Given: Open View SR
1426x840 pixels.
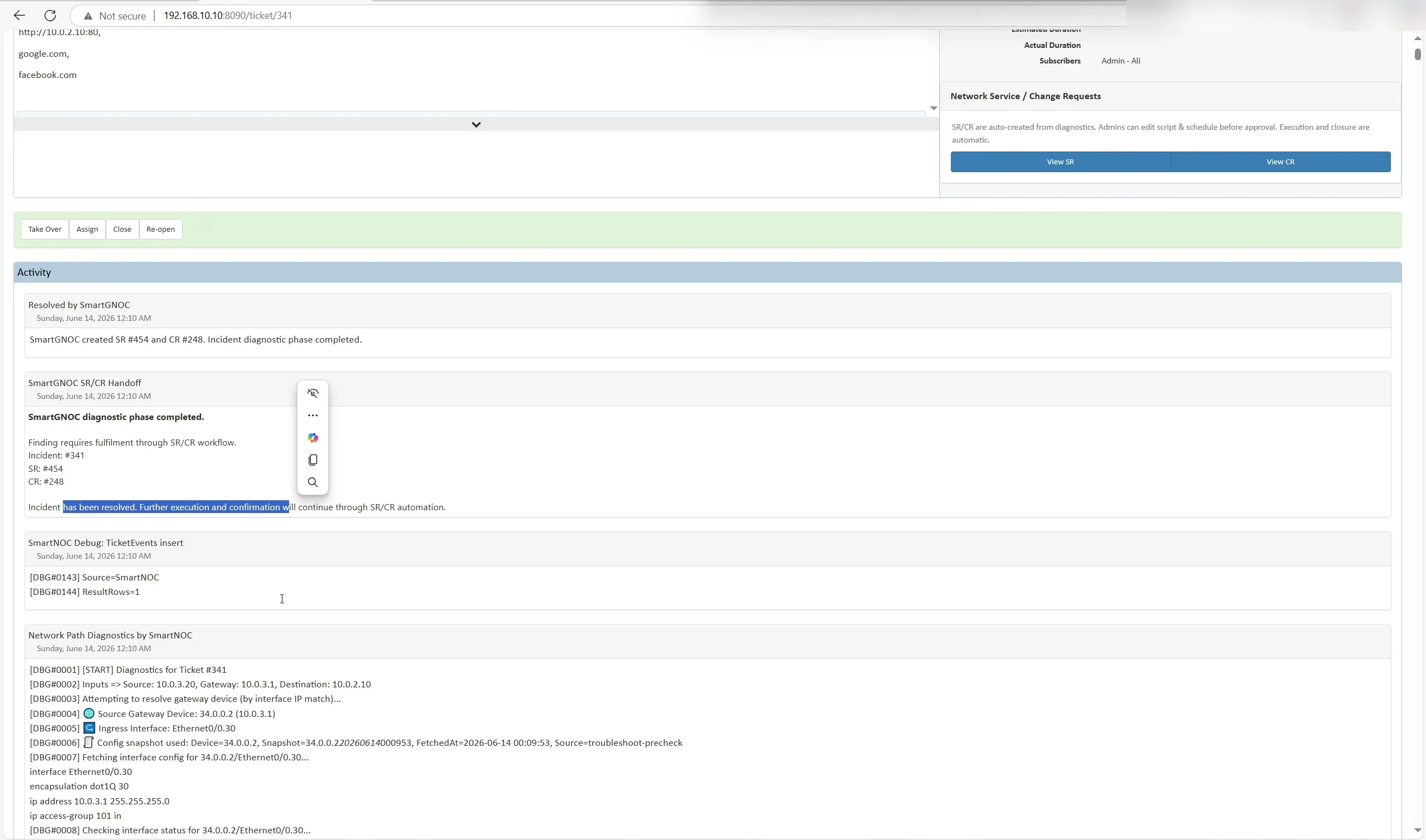Looking at the screenshot, I should click(x=1060, y=162).
